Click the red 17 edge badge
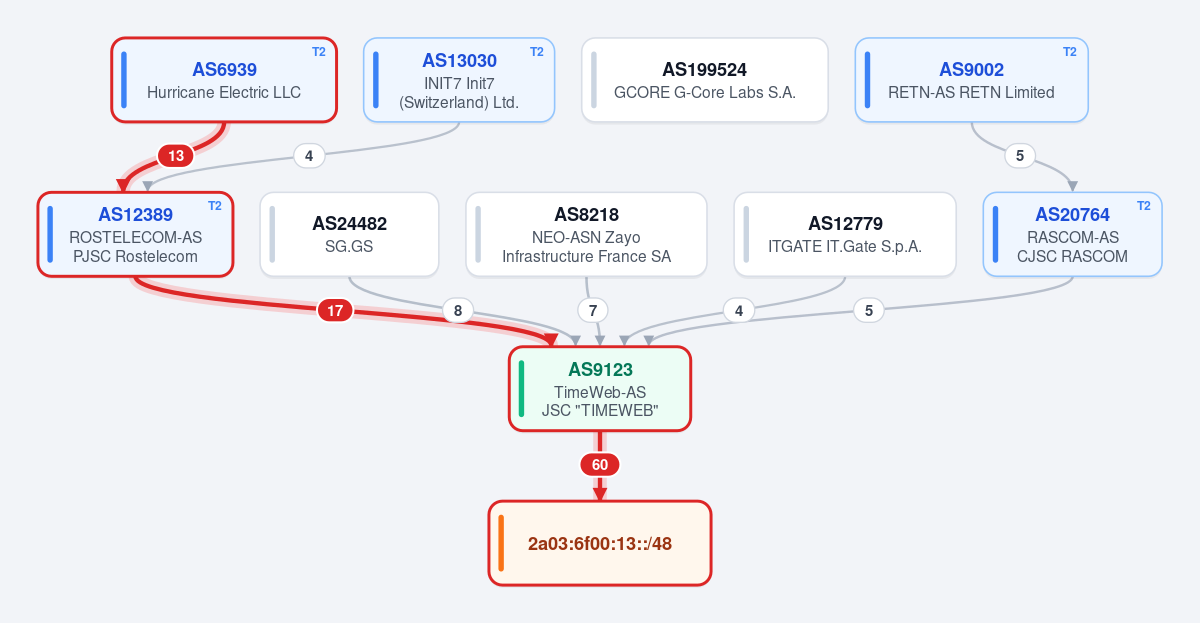1200x623 pixels. pos(335,311)
